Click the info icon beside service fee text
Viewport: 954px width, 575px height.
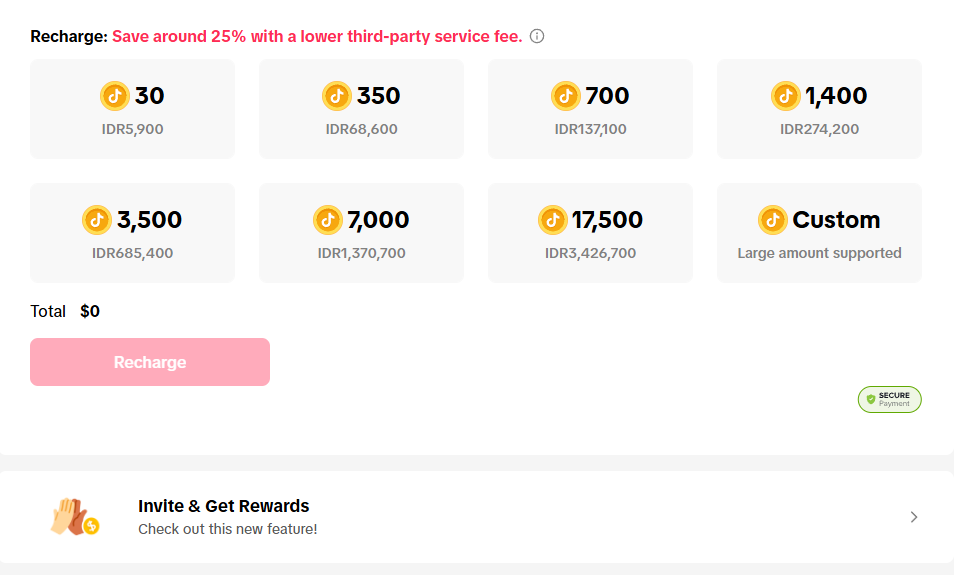537,37
